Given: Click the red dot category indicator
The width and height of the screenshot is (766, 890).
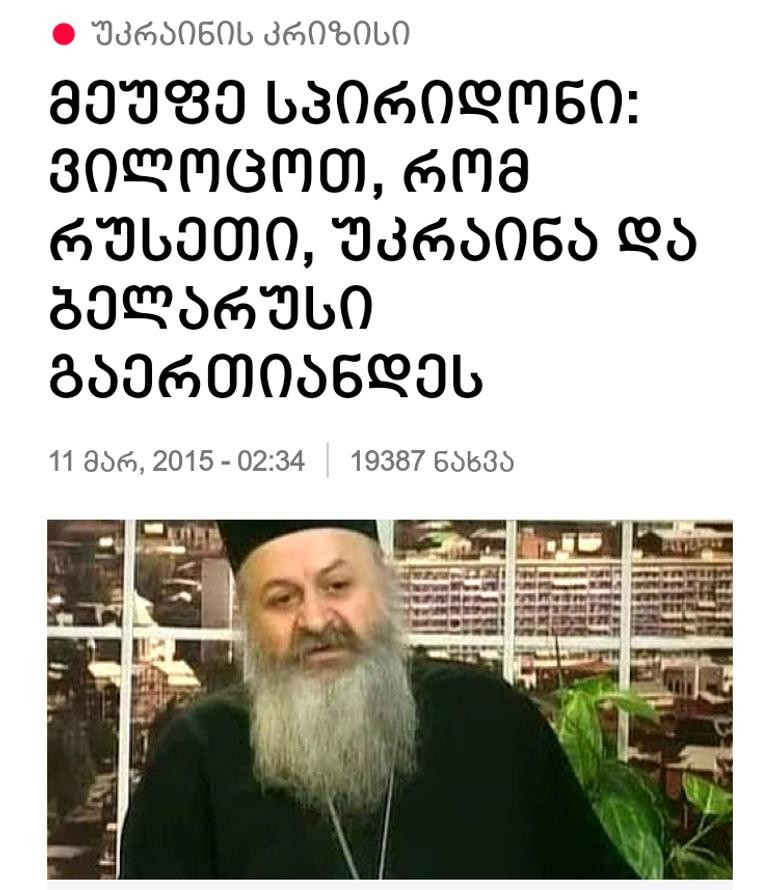Looking at the screenshot, I should tap(64, 34).
